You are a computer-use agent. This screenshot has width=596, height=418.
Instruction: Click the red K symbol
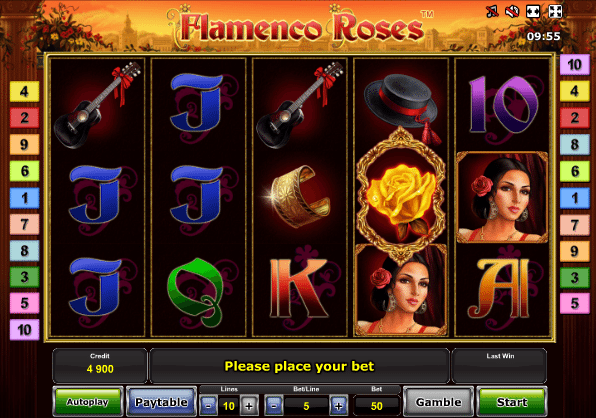(299, 288)
